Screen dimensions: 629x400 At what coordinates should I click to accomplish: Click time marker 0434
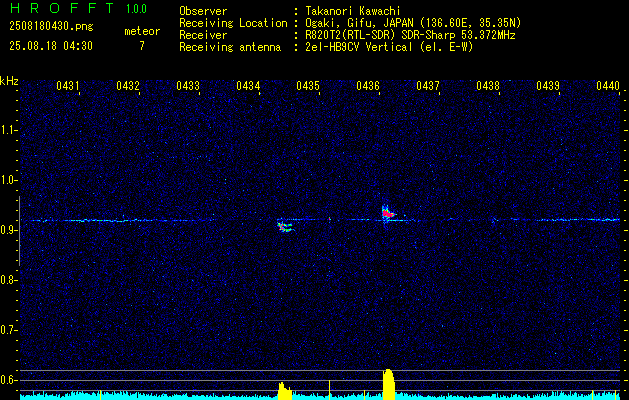tap(248, 86)
